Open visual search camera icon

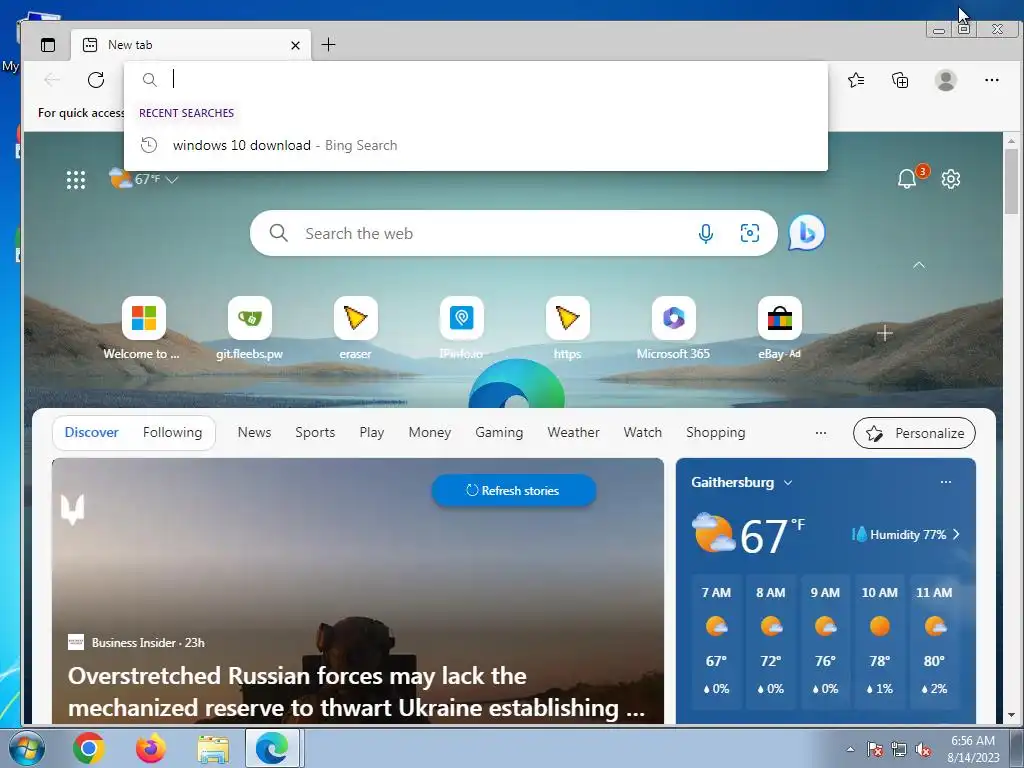[x=750, y=233]
